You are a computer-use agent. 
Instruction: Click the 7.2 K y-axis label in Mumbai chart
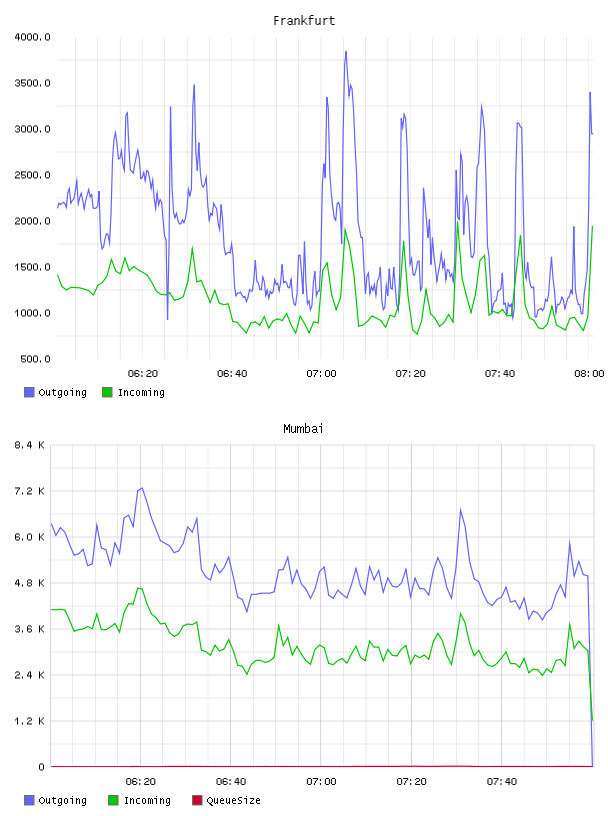click(29, 491)
